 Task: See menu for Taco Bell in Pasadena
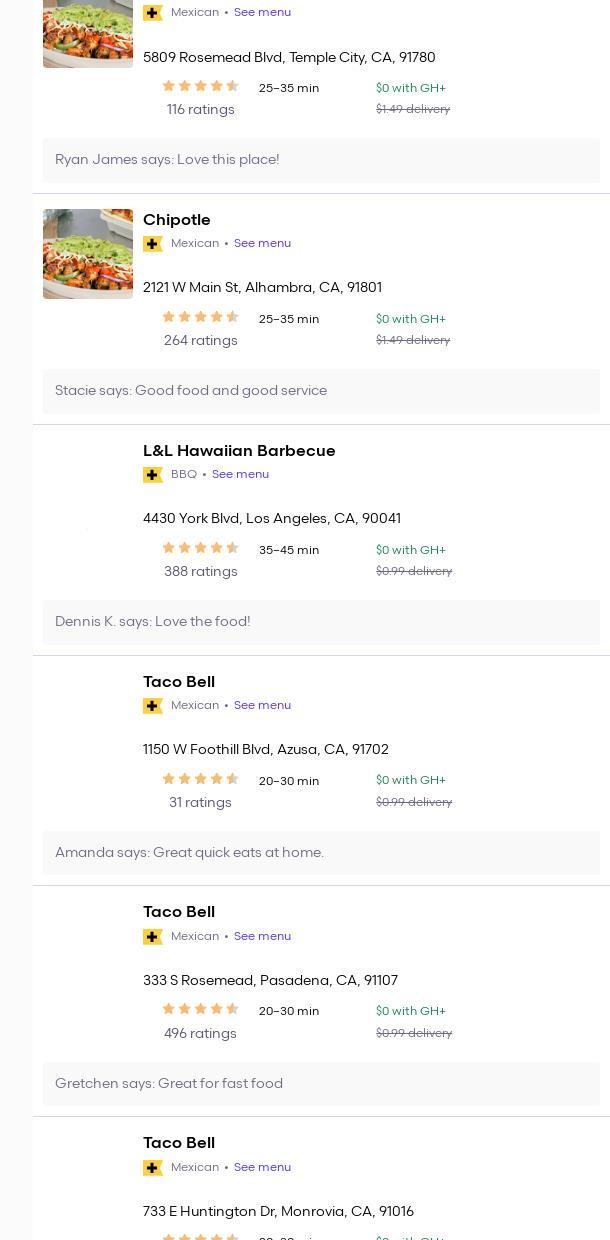coord(262,937)
